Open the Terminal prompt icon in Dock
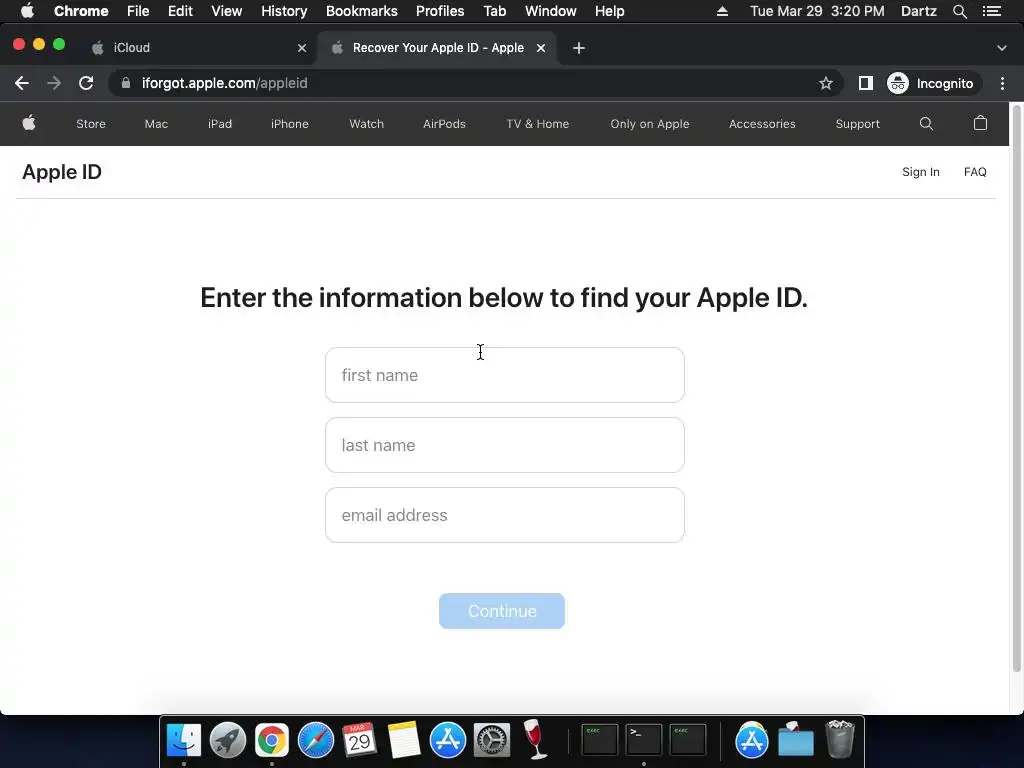The width and height of the screenshot is (1024, 768). pyautogui.click(x=644, y=741)
